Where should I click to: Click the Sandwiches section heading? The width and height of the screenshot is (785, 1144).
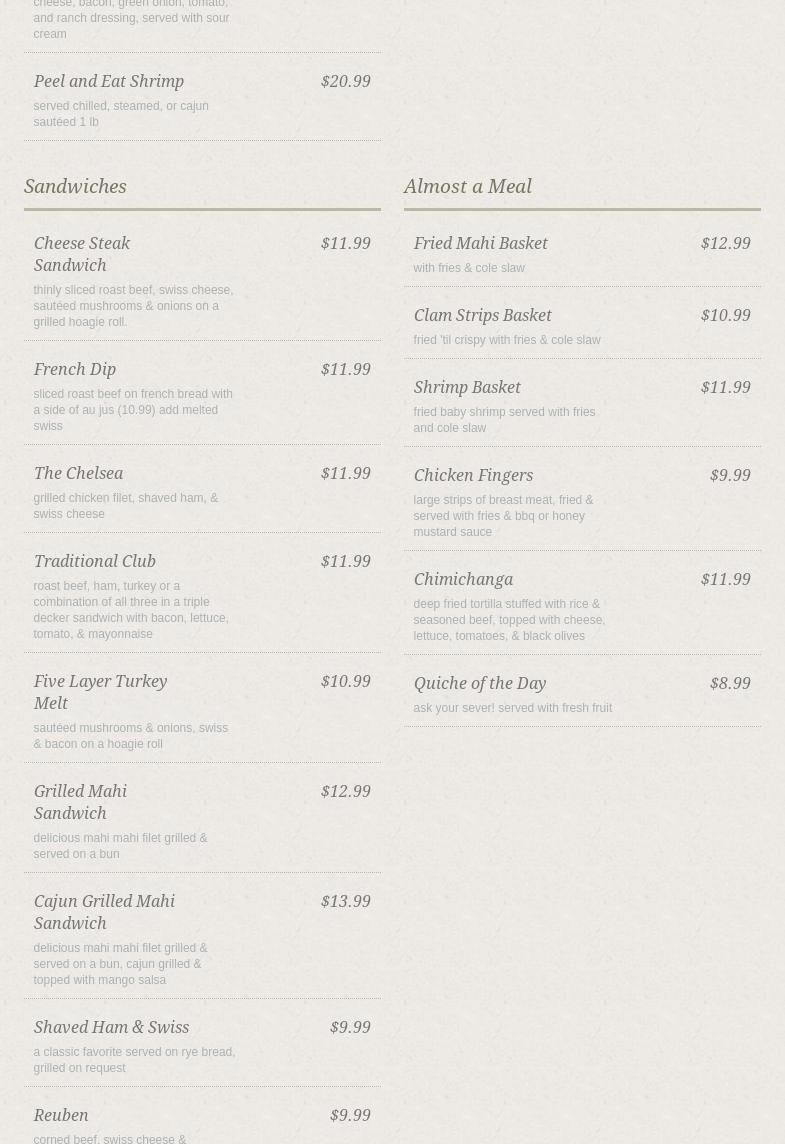75,187
